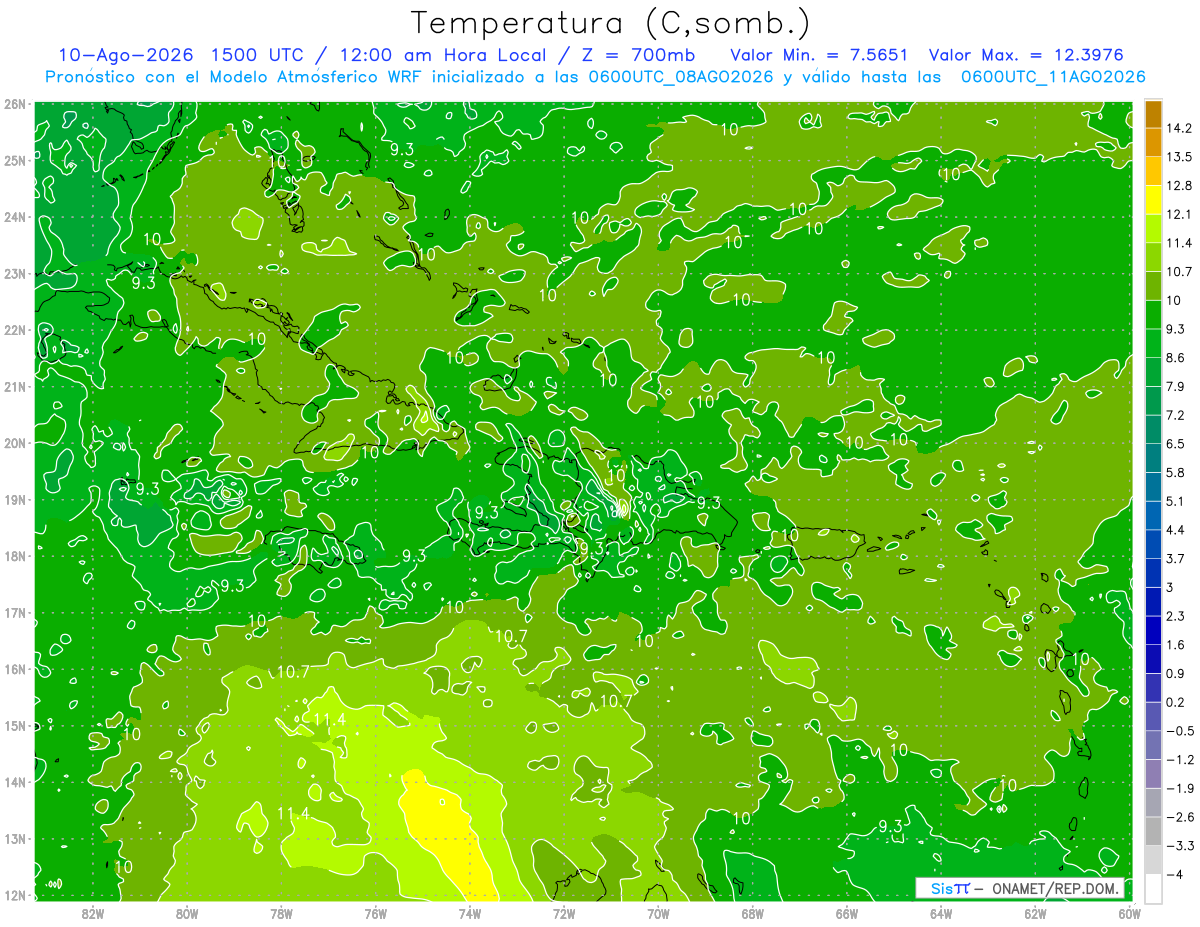Click the 22N latitude axis label

15,330
